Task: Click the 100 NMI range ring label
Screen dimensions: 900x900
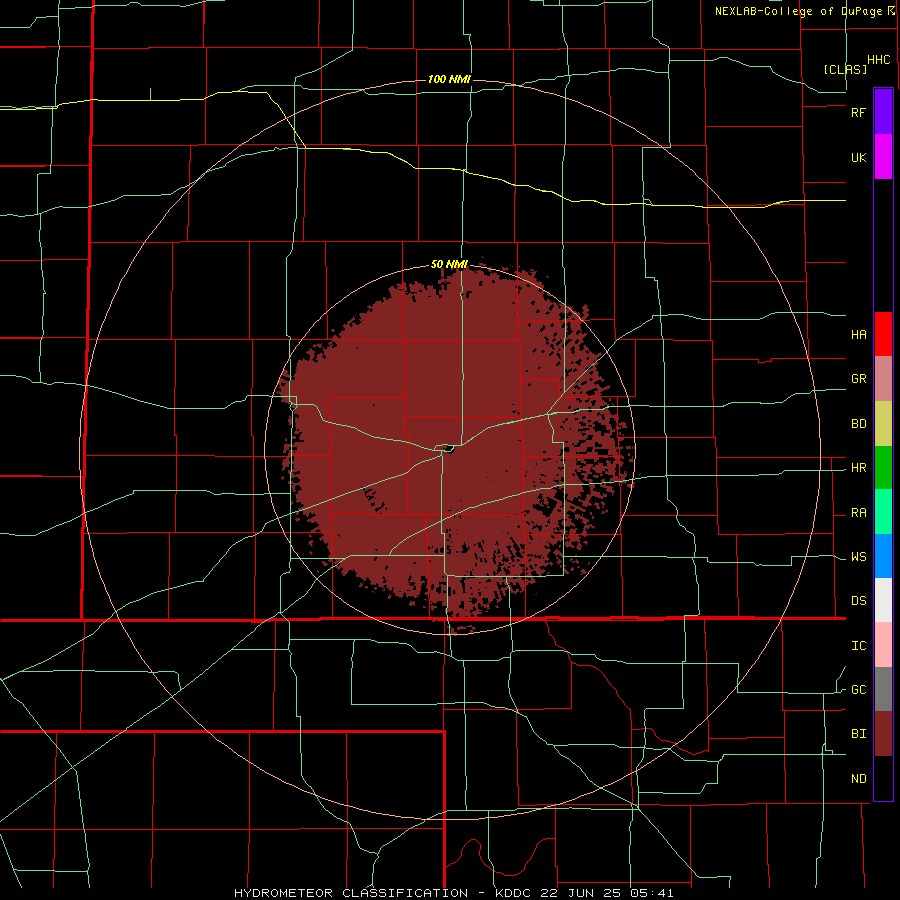Action: [449, 79]
